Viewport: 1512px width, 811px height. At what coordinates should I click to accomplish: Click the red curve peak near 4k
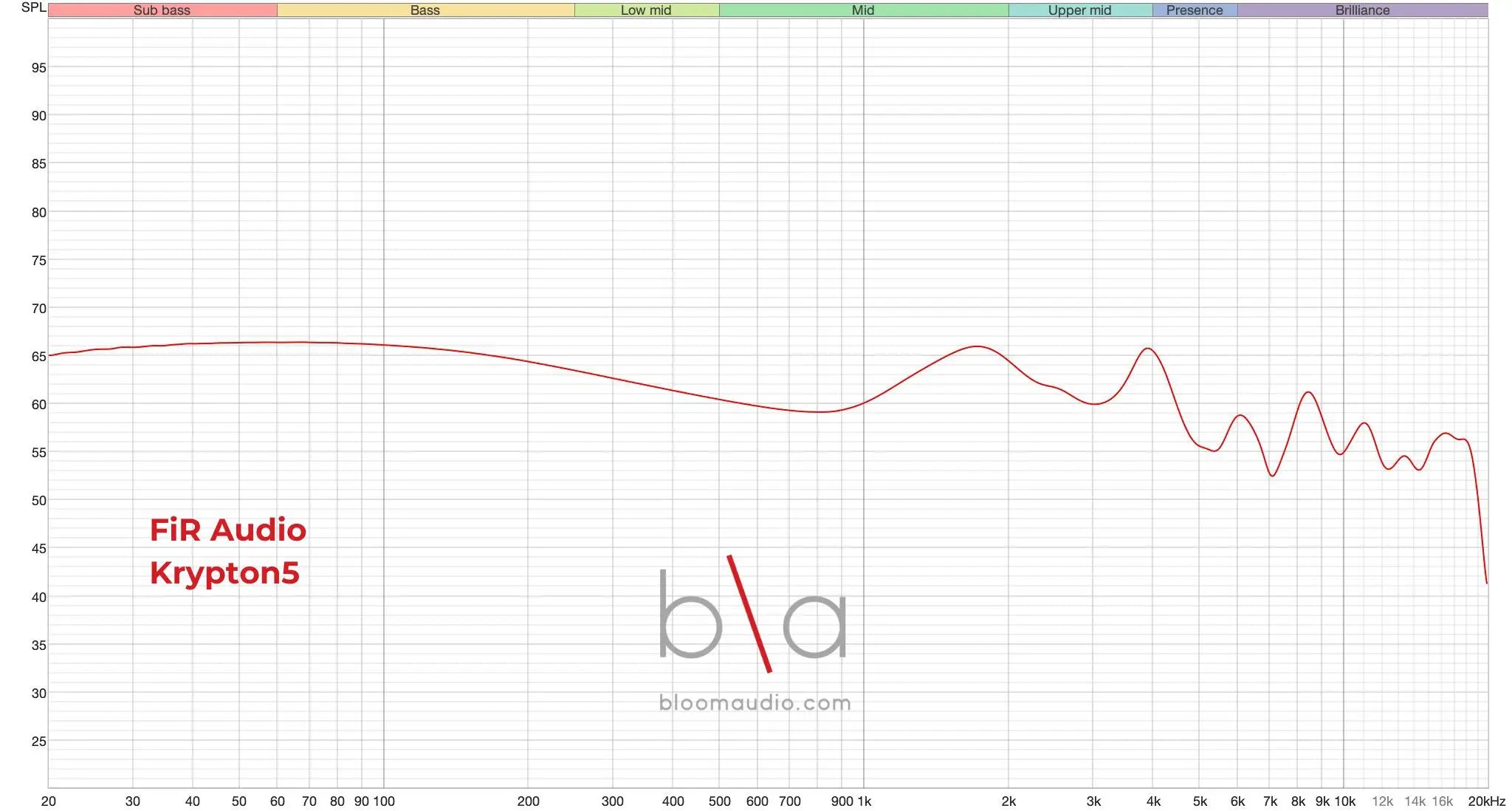tap(1148, 349)
